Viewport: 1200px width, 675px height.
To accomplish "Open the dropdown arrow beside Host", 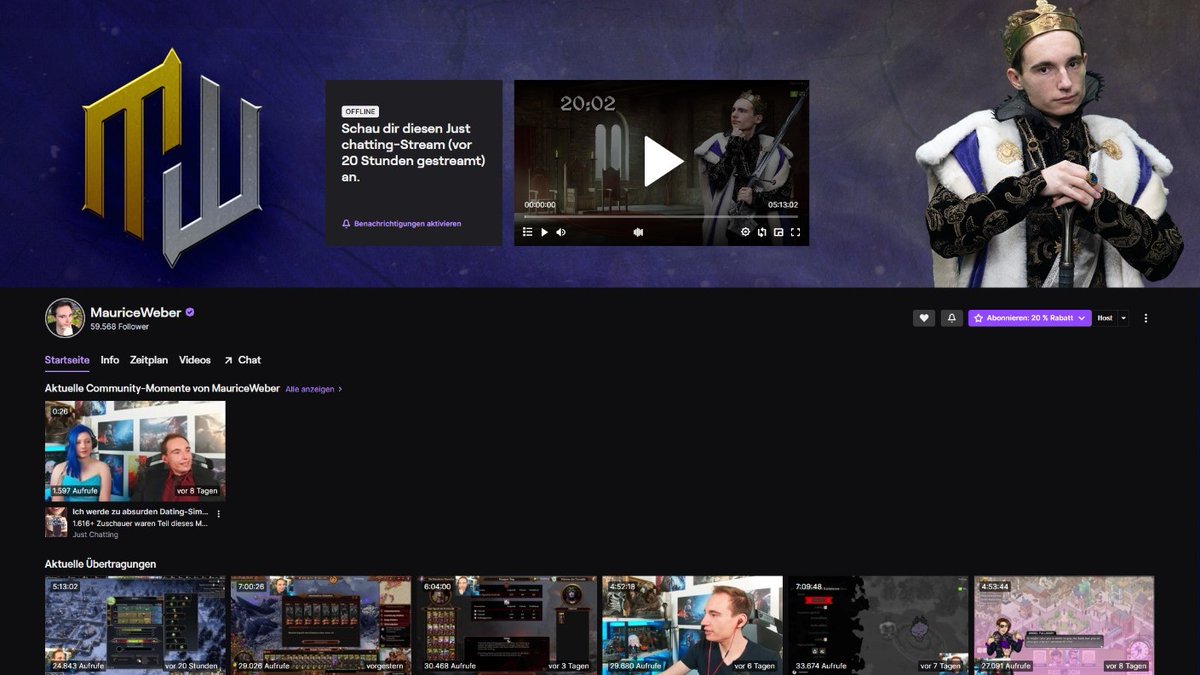I will click(x=1123, y=318).
